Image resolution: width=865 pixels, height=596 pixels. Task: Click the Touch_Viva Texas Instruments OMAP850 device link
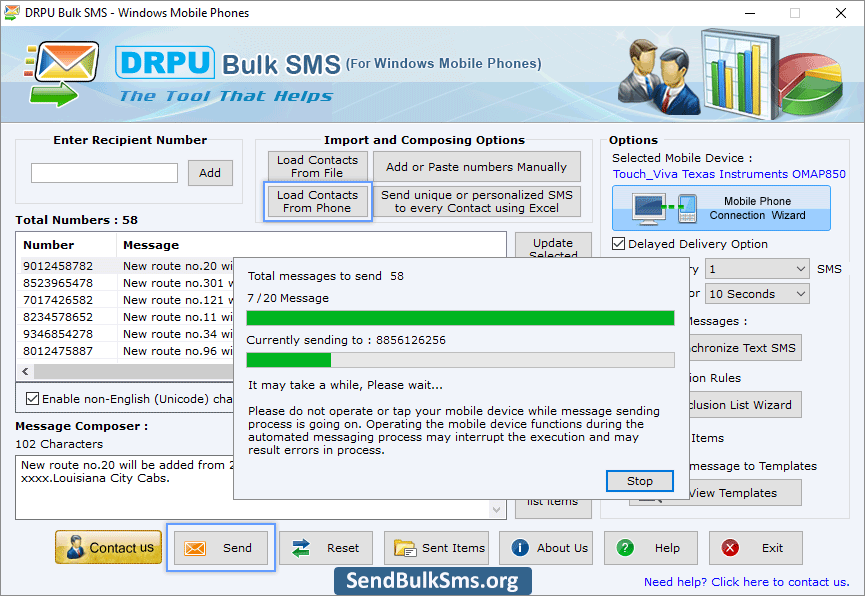click(x=729, y=174)
